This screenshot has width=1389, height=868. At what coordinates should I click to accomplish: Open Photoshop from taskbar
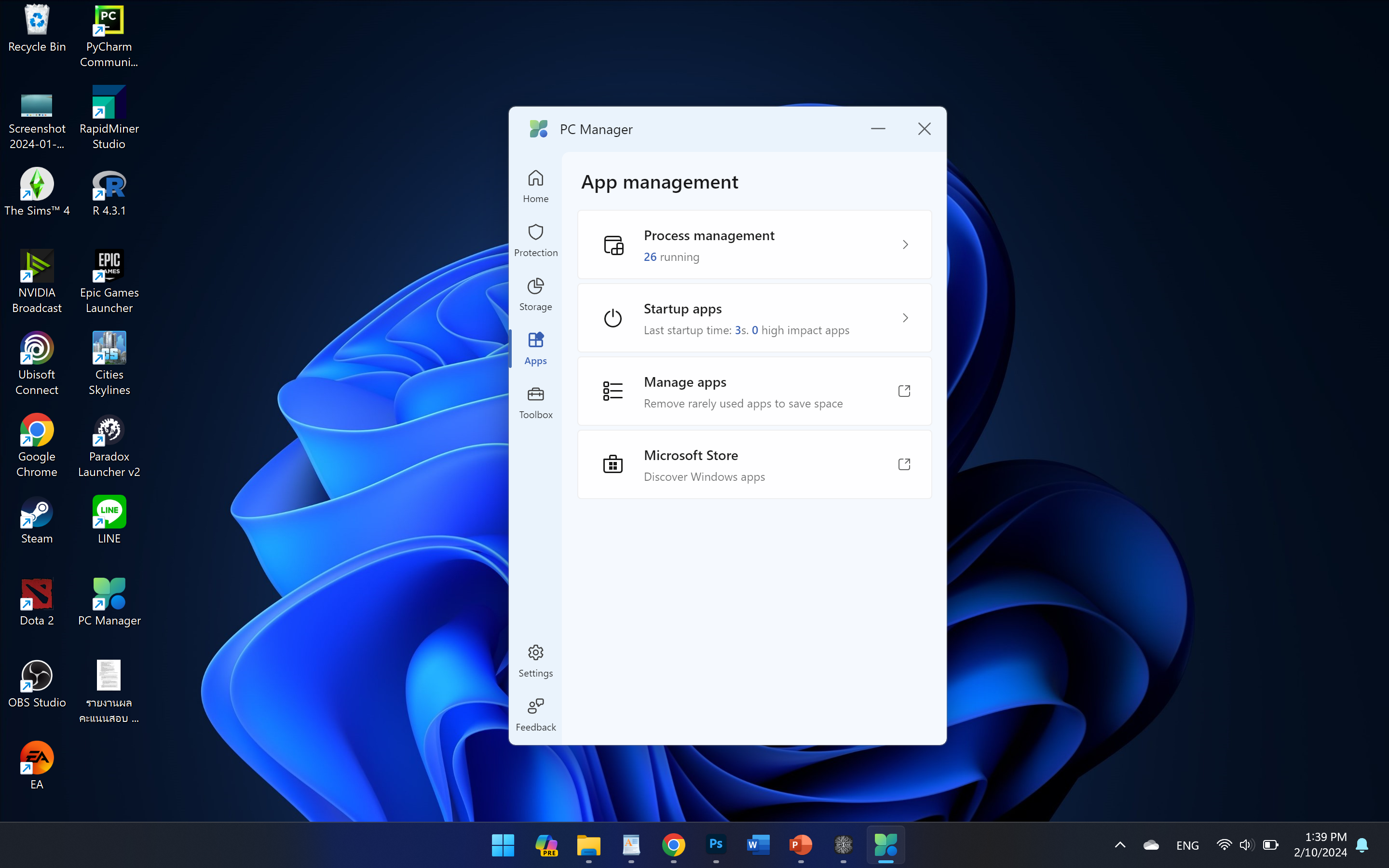(716, 845)
